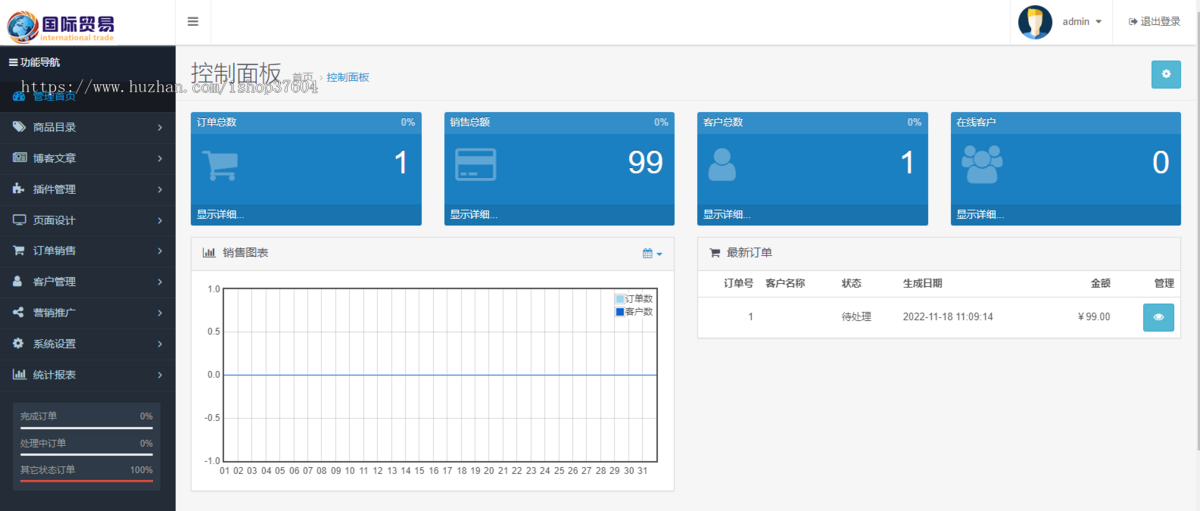Click the 页面设计 monitor icon
The width and height of the screenshot is (1200, 511).
pyautogui.click(x=19, y=220)
